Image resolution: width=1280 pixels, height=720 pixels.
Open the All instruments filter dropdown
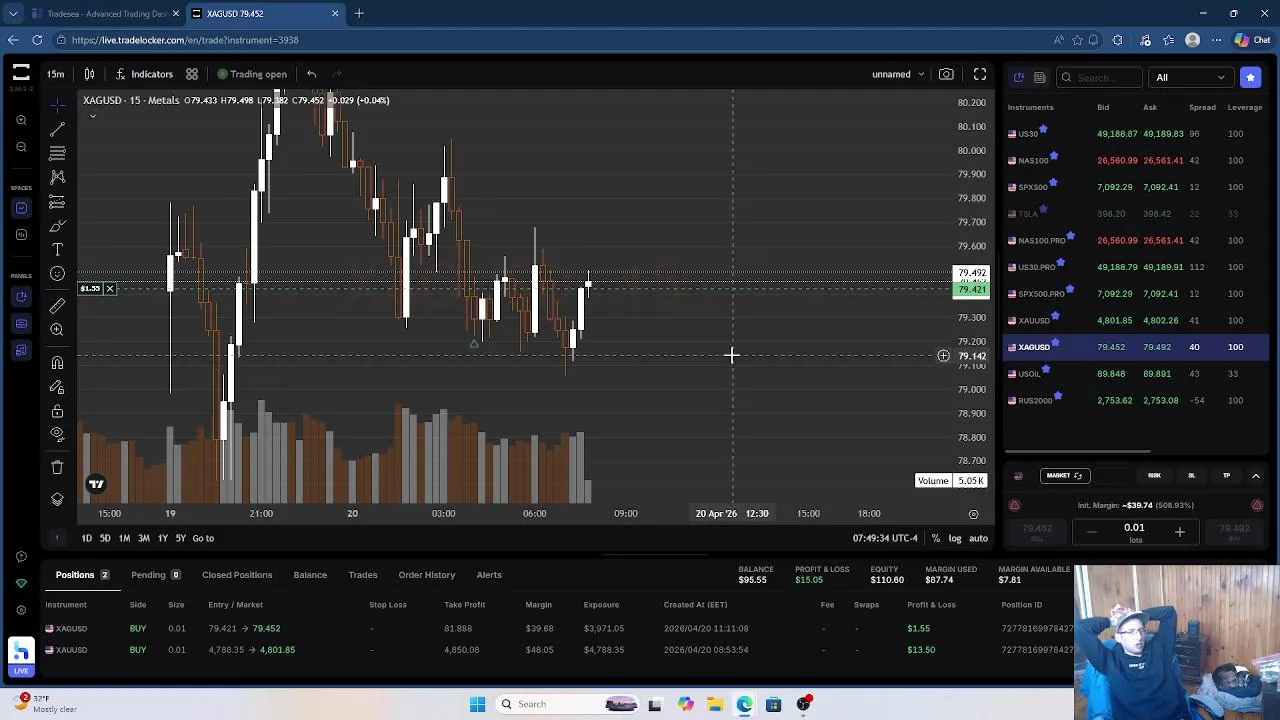coord(1190,77)
